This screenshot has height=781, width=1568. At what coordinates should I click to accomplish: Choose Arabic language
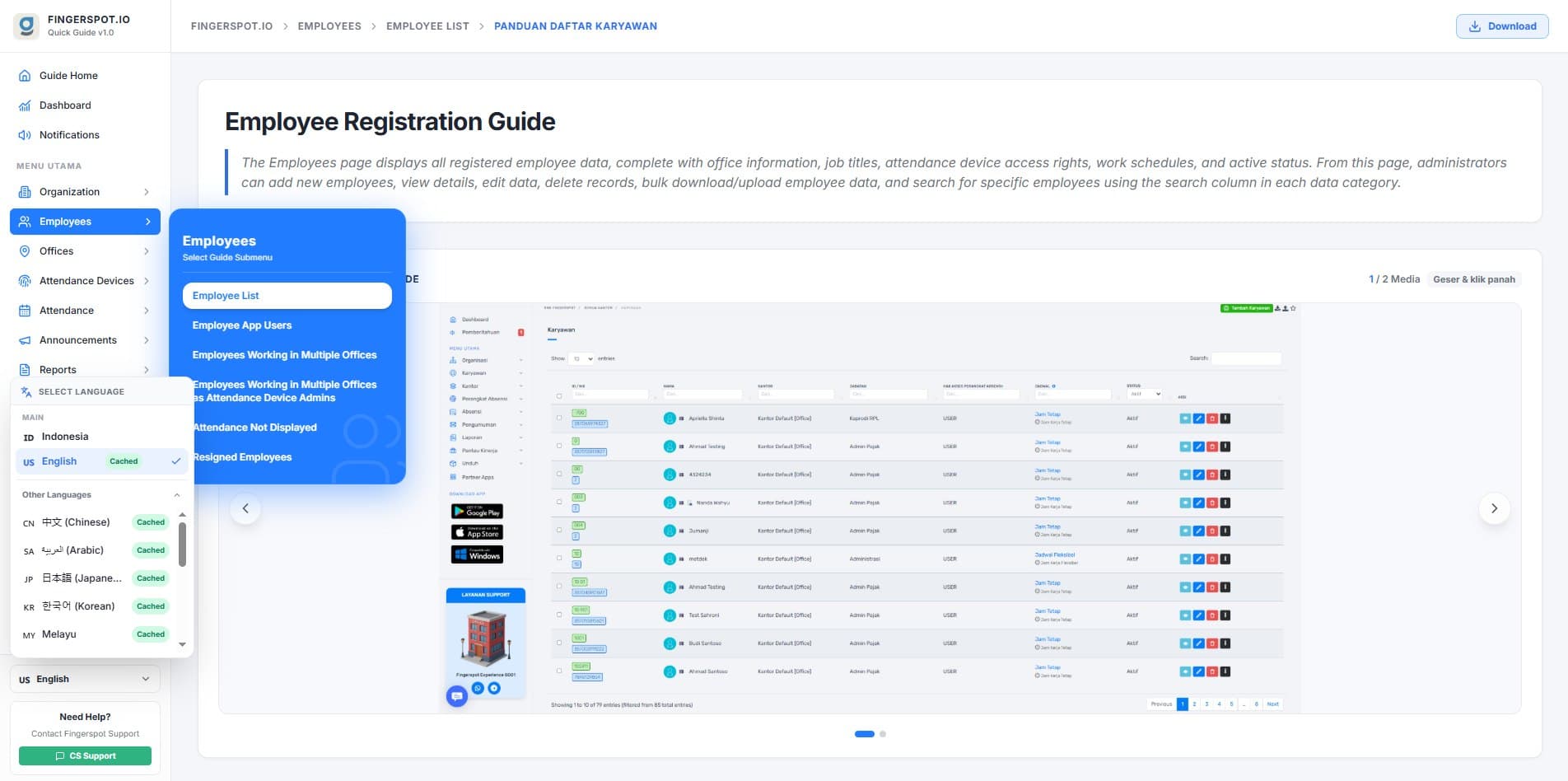pyautogui.click(x=95, y=550)
